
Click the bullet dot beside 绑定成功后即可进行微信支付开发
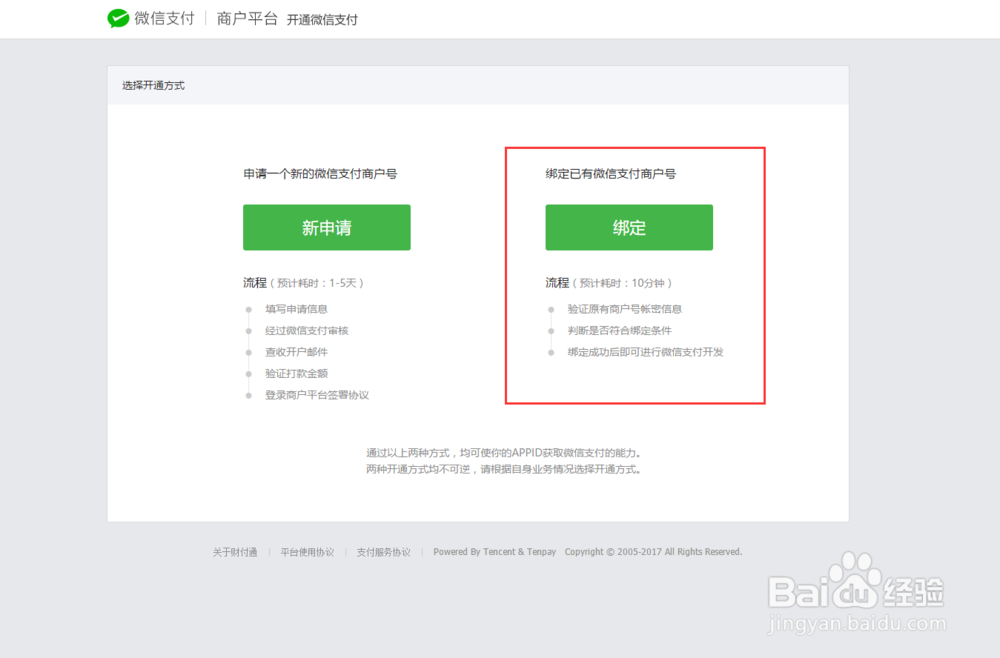pos(550,352)
